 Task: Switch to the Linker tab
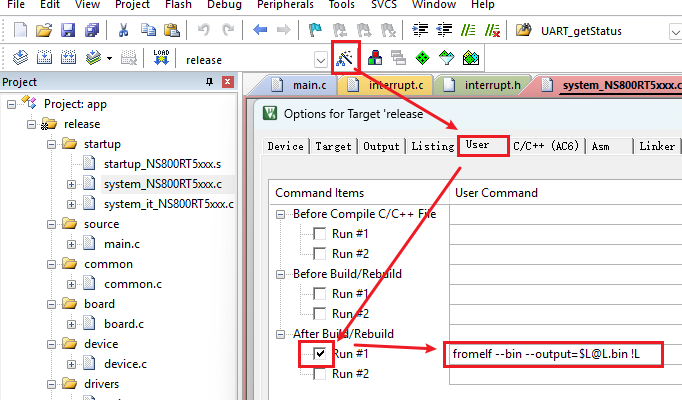pyautogui.click(x=657, y=146)
